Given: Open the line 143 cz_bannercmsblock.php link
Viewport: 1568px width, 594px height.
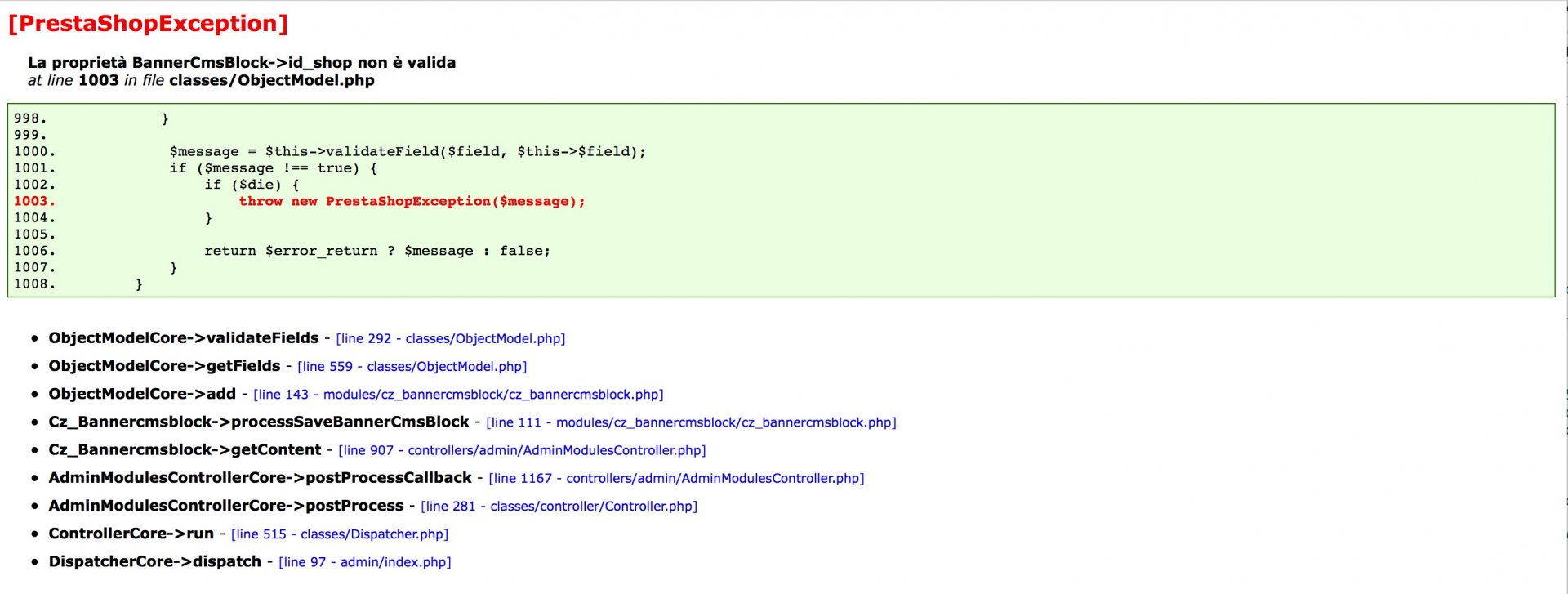Looking at the screenshot, I should click(458, 394).
